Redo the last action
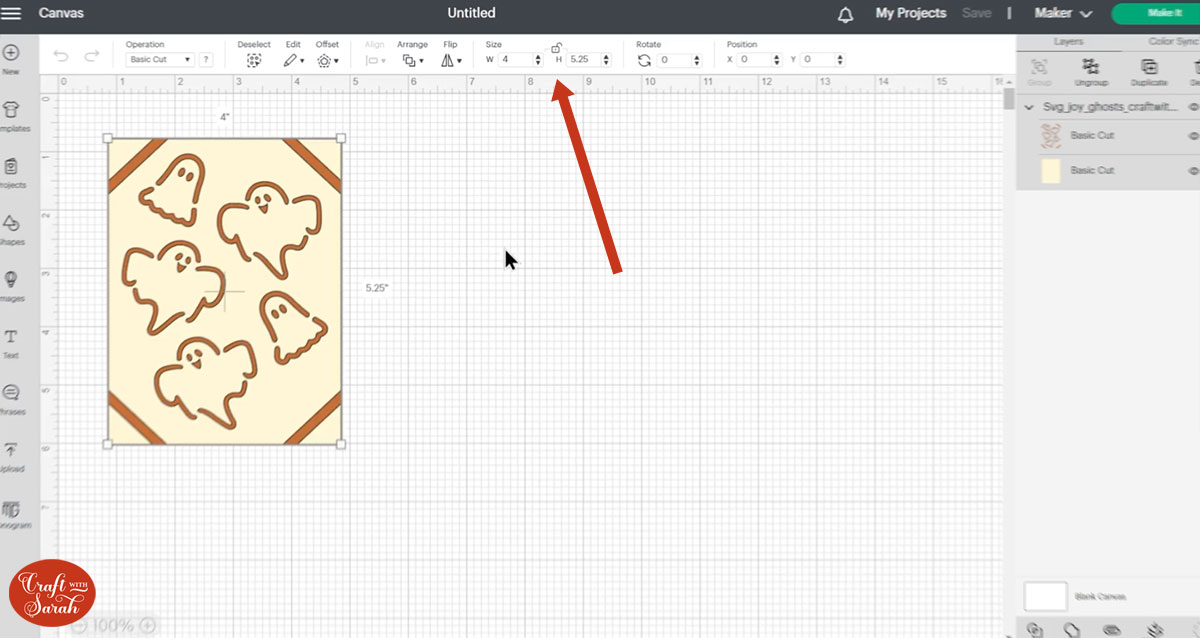 91,56
